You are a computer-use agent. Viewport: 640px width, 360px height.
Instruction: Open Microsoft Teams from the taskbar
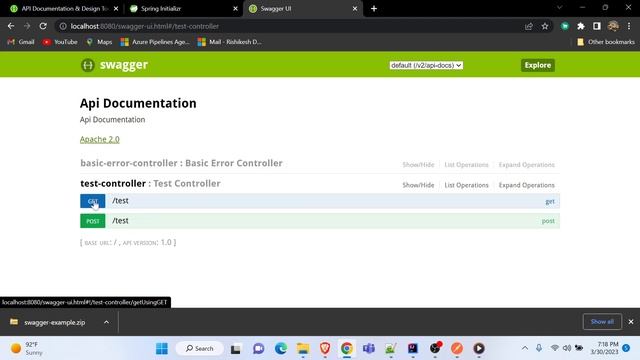tap(369, 349)
